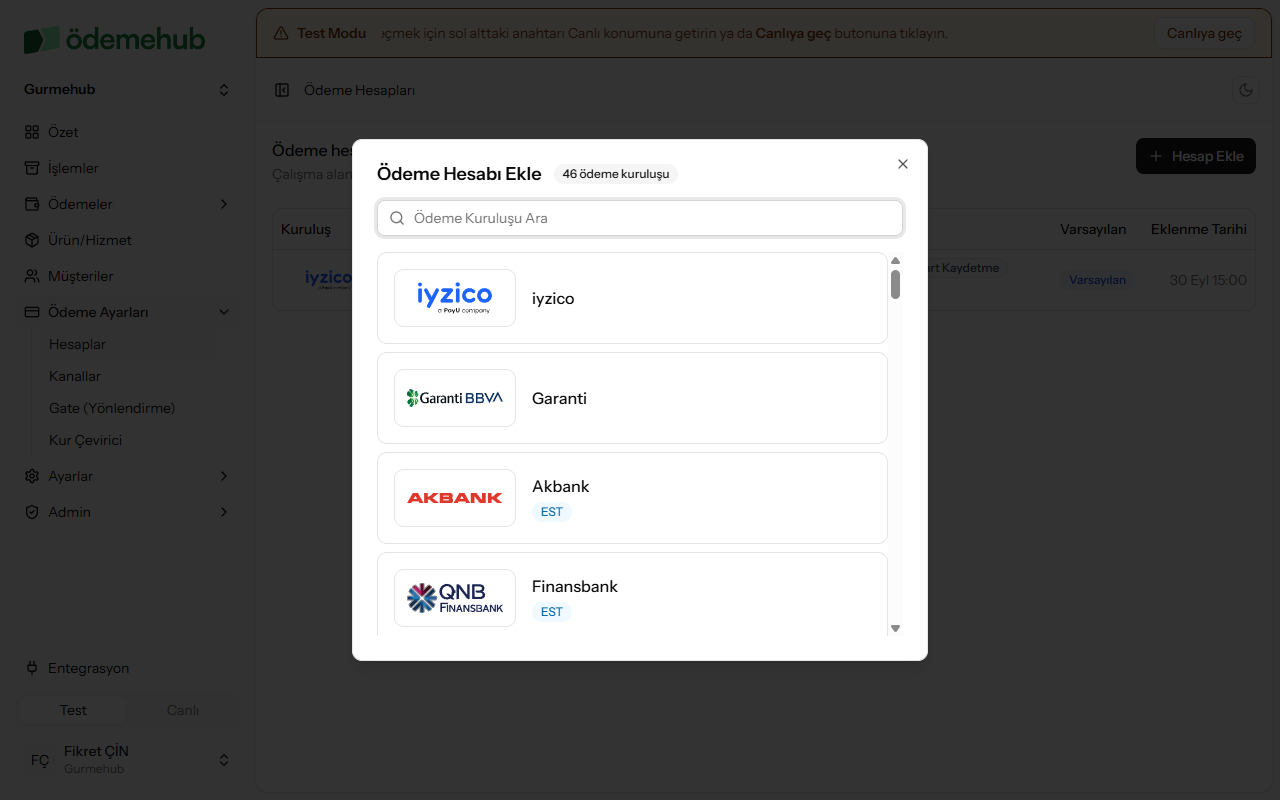The height and width of the screenshot is (800, 1280).
Task: Click the Entegrasyon plug icon
Action: coord(32,668)
